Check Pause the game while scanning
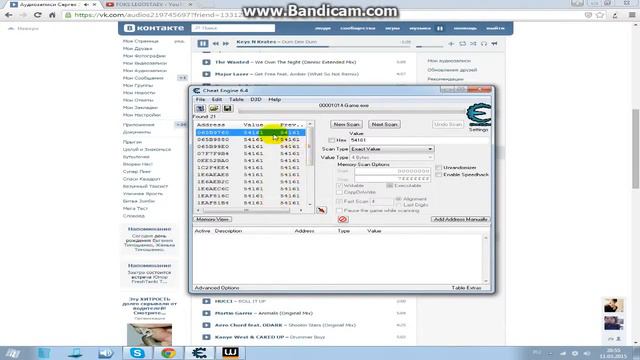 click(340, 210)
